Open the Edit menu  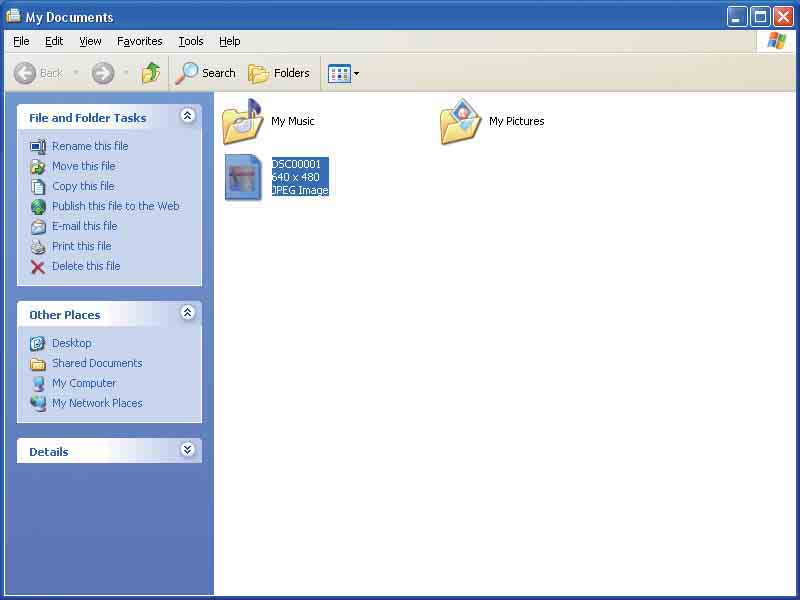tap(54, 41)
